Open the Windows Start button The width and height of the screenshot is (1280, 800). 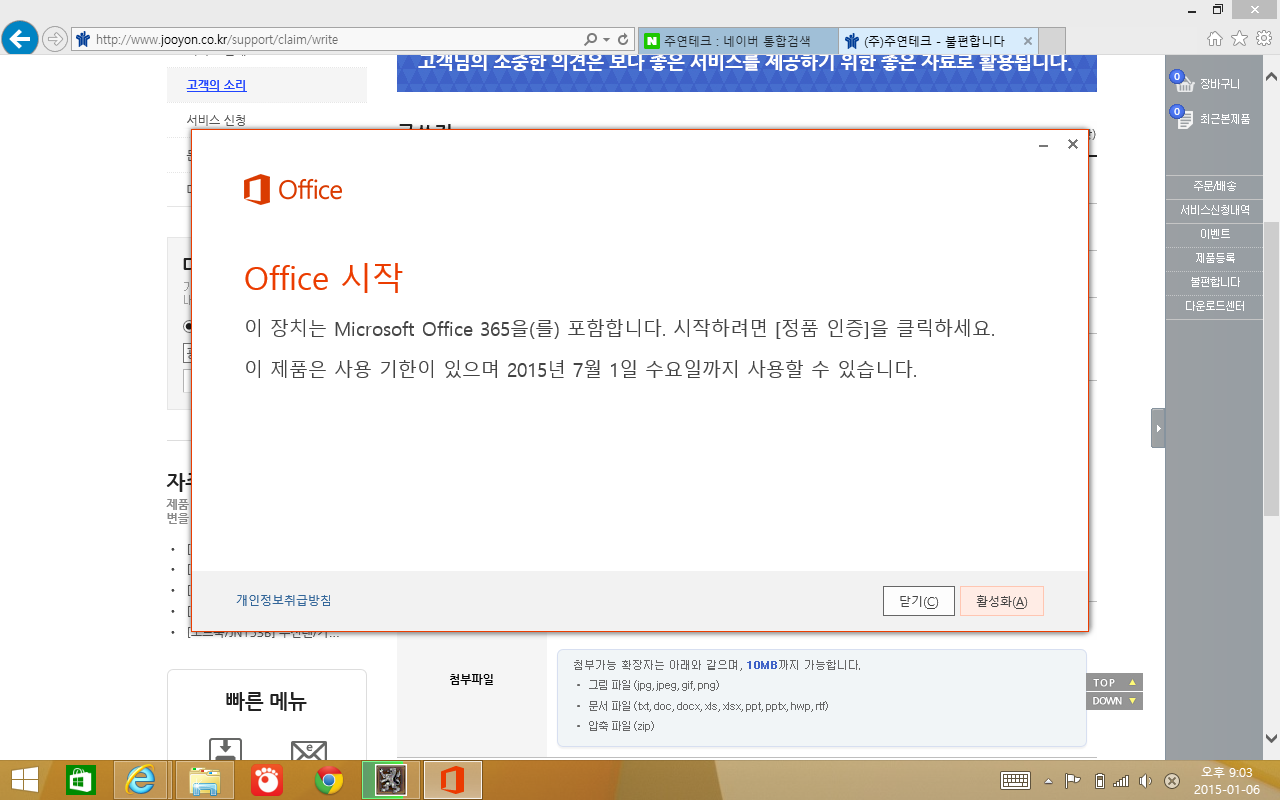[x=24, y=780]
